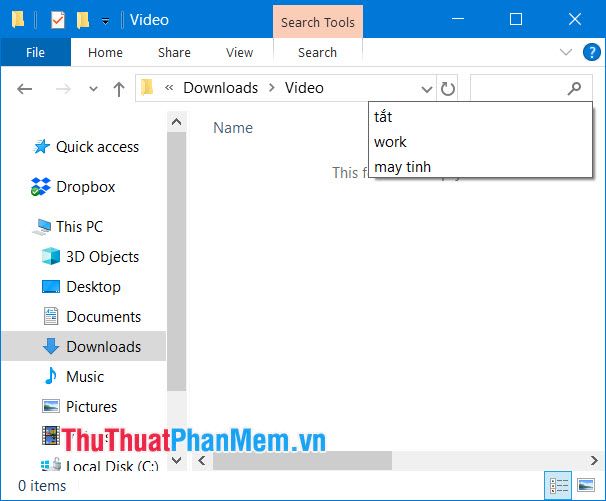Go back using the Back arrow

click(x=25, y=88)
